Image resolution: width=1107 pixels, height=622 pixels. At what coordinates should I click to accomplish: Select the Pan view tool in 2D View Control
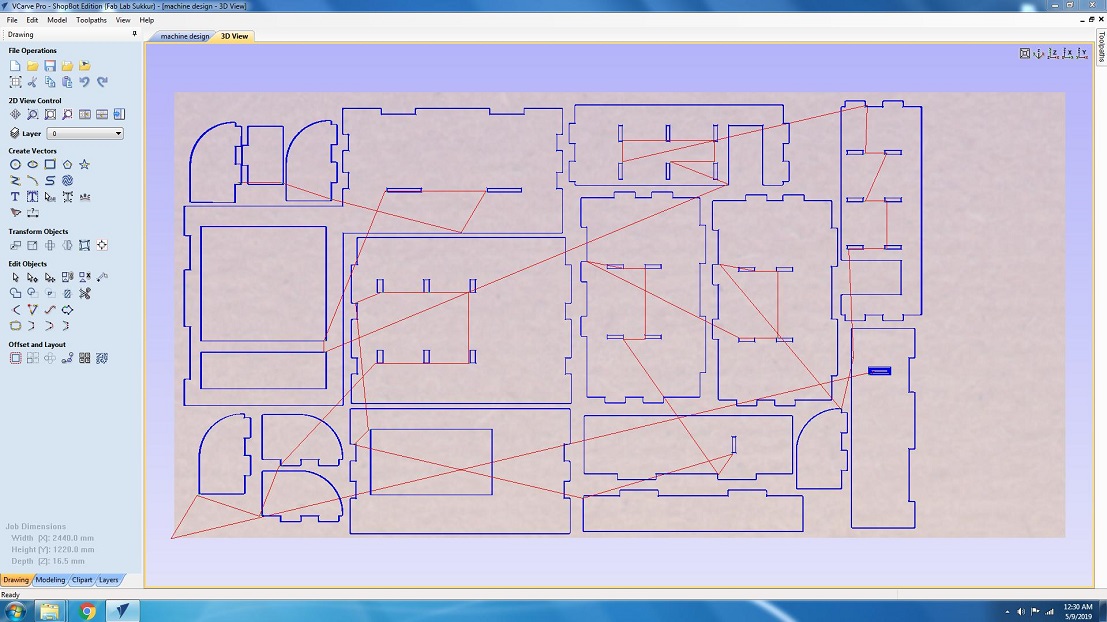point(15,114)
